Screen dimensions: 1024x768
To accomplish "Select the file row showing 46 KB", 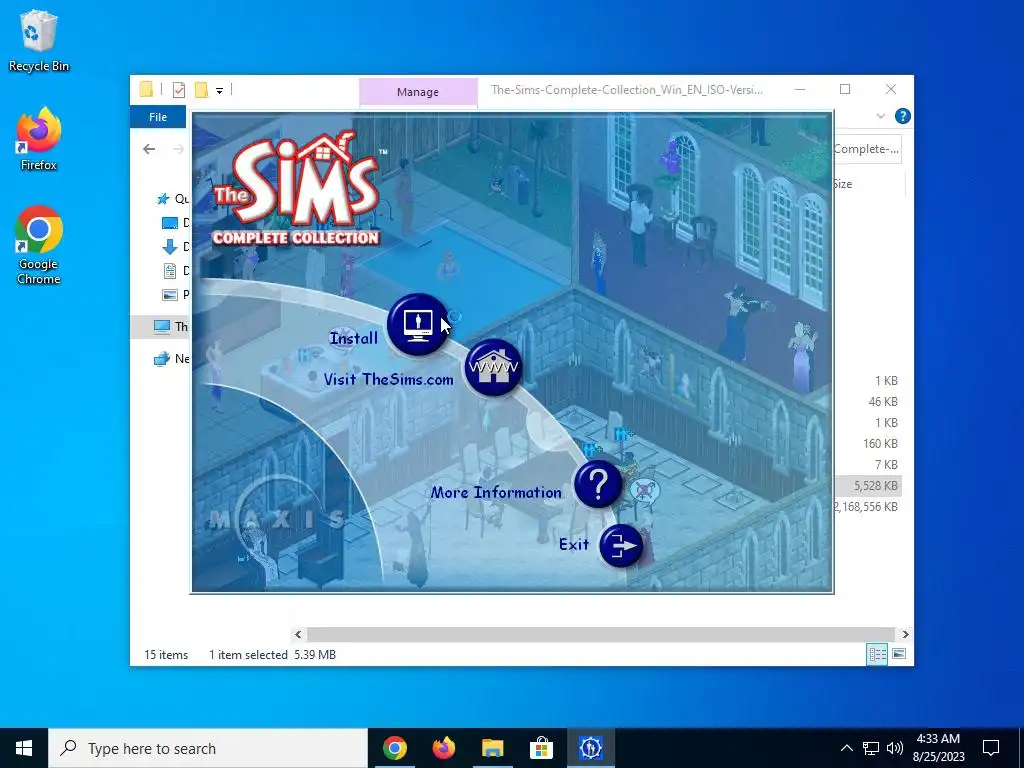I will [x=867, y=402].
